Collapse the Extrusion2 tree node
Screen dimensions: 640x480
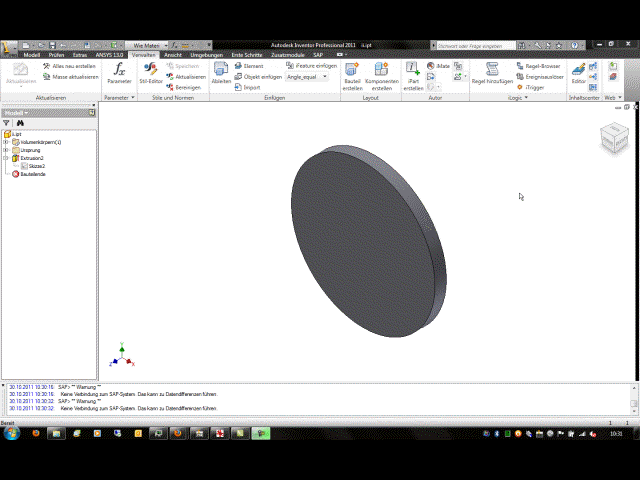(6, 158)
